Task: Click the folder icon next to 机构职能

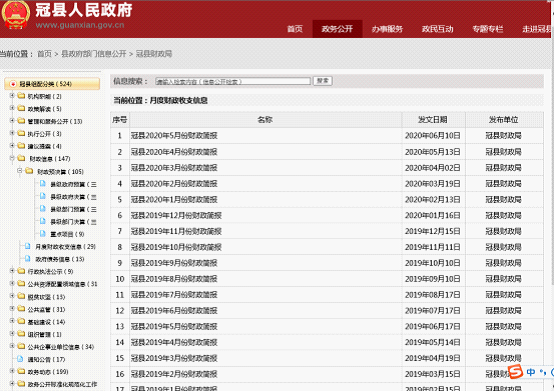Action: coord(21,96)
